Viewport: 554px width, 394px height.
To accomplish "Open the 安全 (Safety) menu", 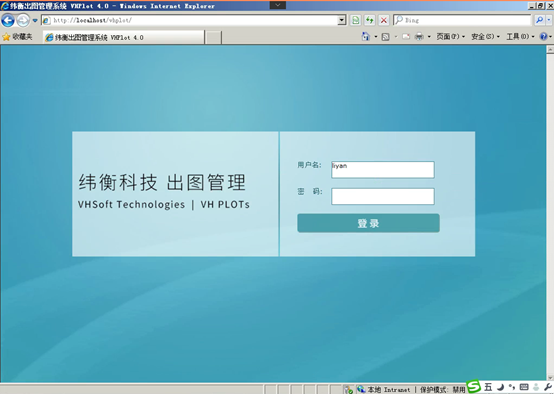I will [485, 36].
